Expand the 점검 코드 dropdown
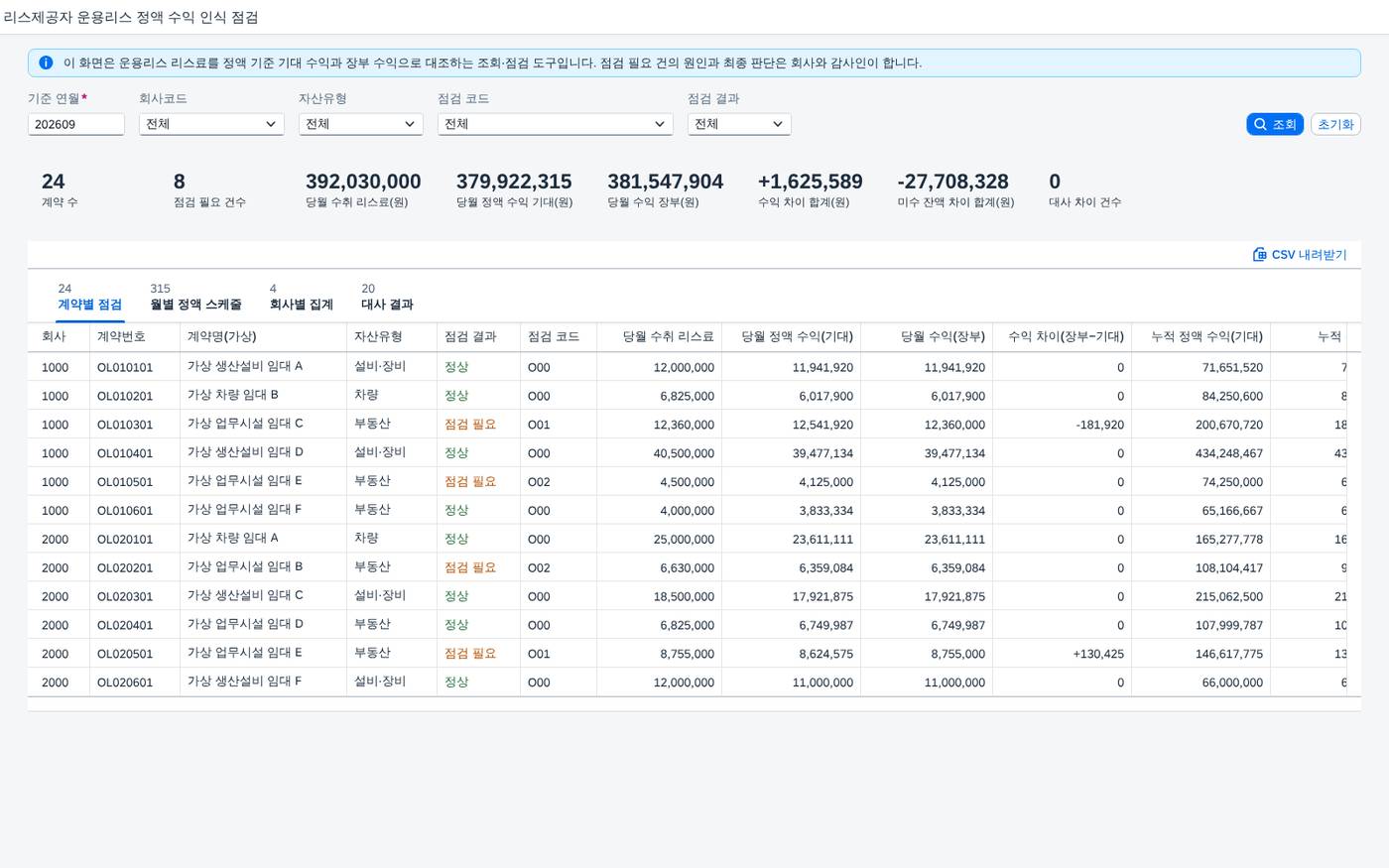 pos(555,124)
